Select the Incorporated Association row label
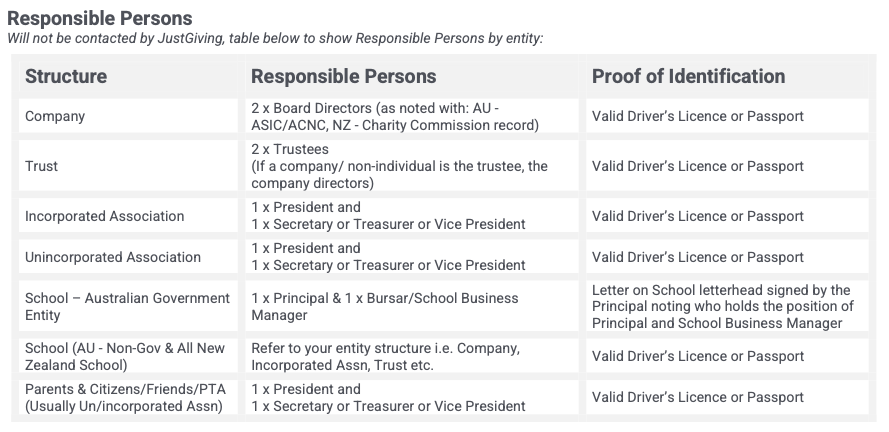 click(104, 216)
